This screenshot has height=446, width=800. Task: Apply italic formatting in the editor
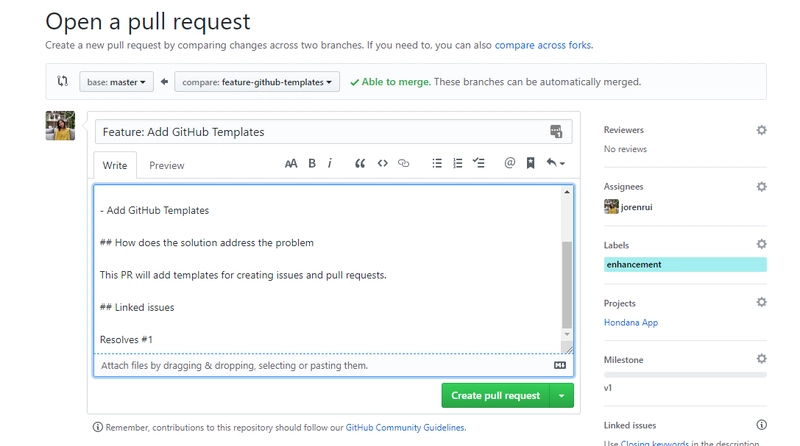click(x=330, y=164)
